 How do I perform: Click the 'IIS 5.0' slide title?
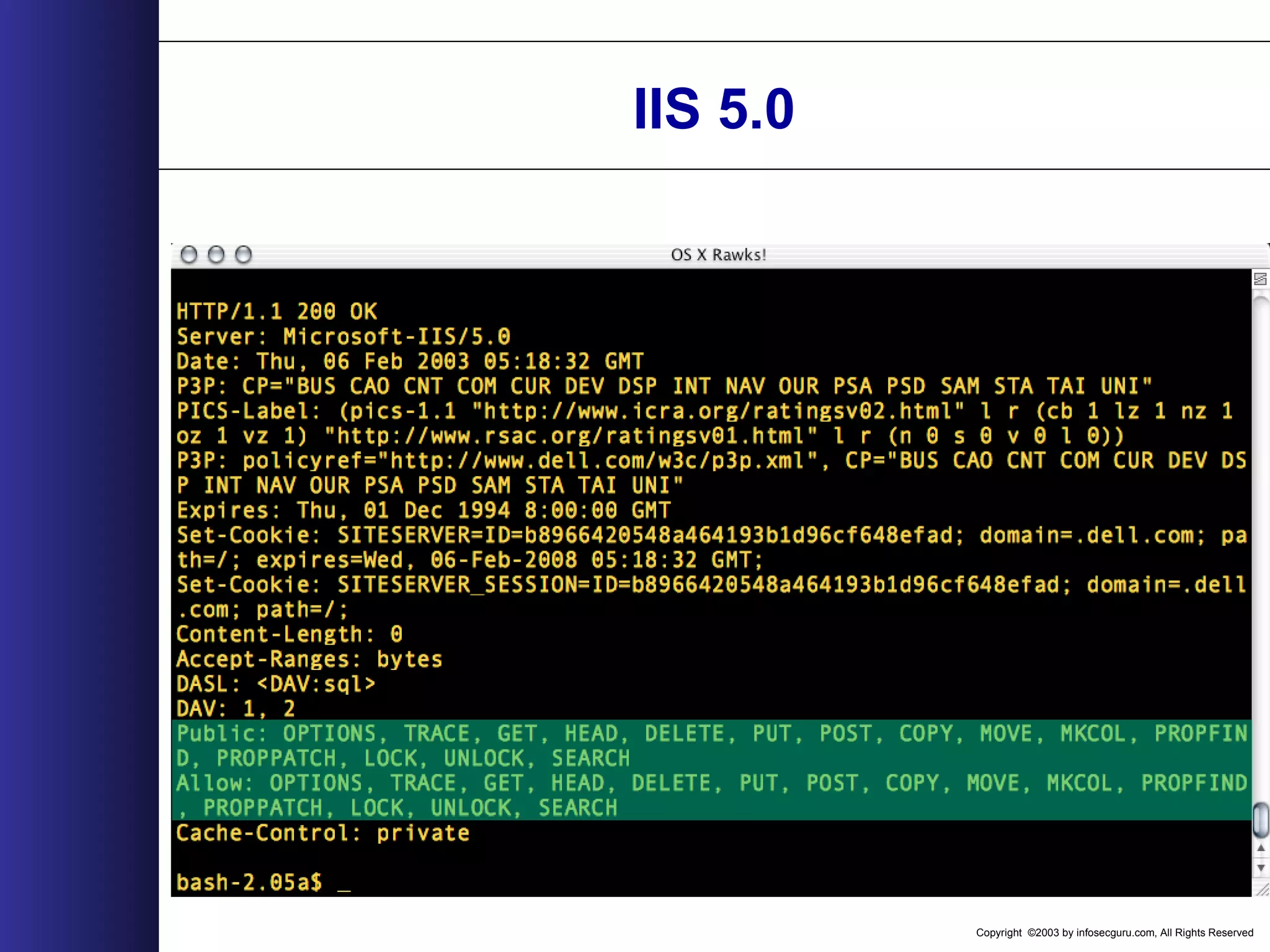pyautogui.click(x=714, y=108)
